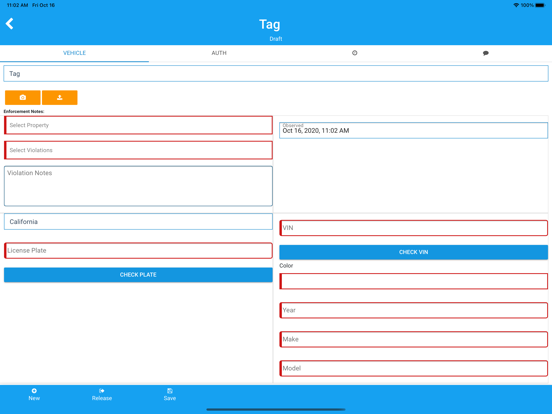Image resolution: width=552 pixels, height=414 pixels.
Task: Open the Select Violations dropdown
Action: point(138,150)
